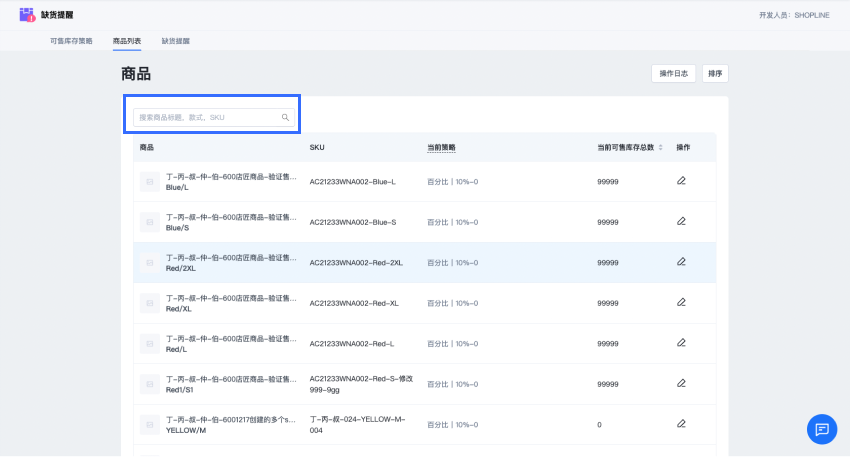This screenshot has width=850, height=457.
Task: Click SKU text AC21233WNA002-Blue-S
Action: point(353,222)
